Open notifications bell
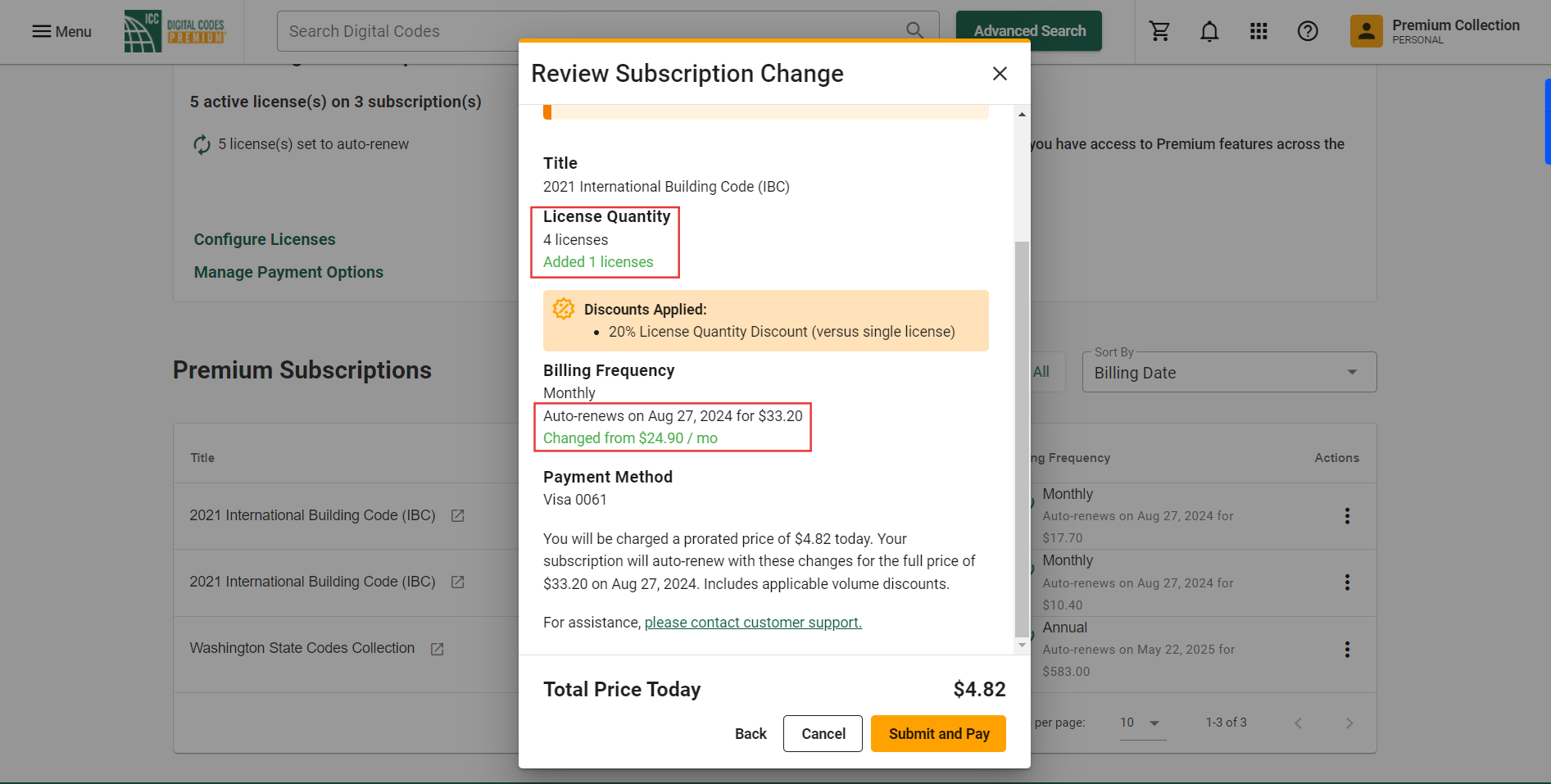1551x784 pixels. [1209, 31]
